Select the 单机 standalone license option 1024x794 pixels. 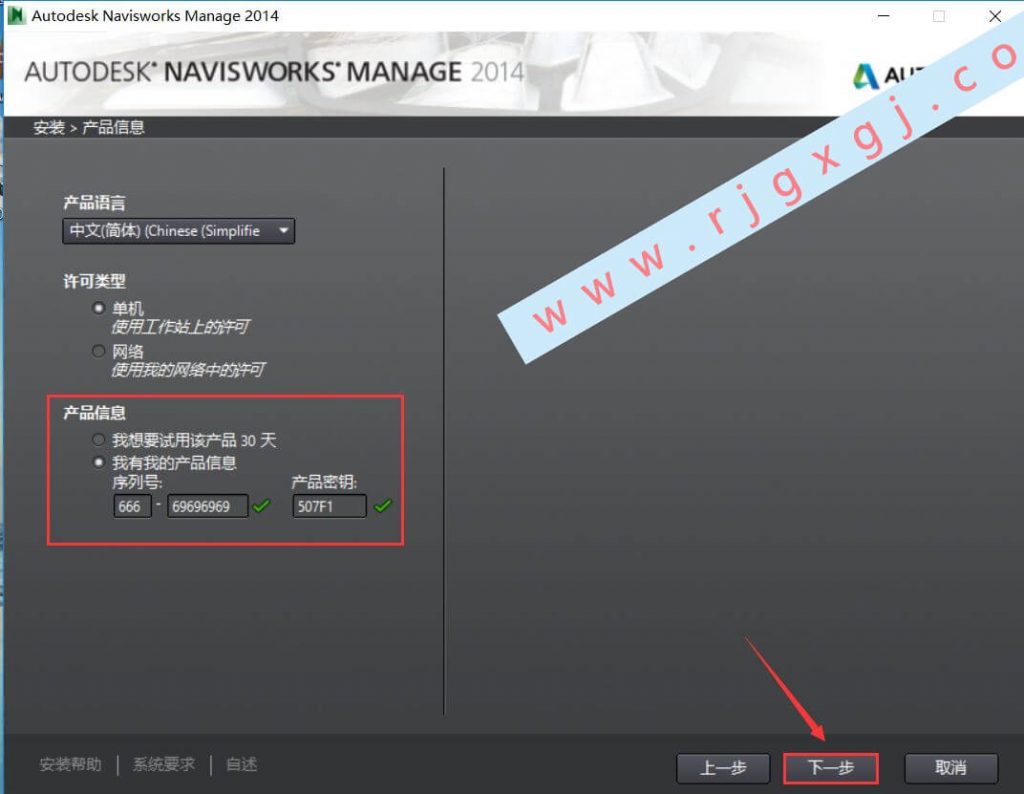click(x=99, y=308)
